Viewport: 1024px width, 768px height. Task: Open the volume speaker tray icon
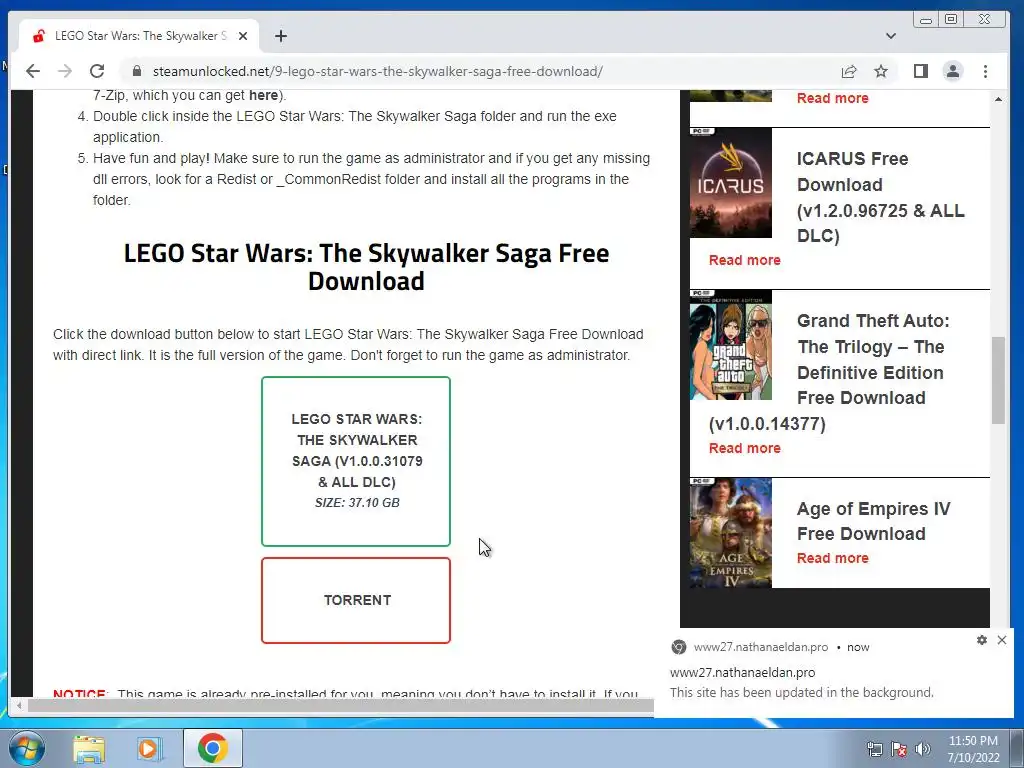(x=922, y=749)
